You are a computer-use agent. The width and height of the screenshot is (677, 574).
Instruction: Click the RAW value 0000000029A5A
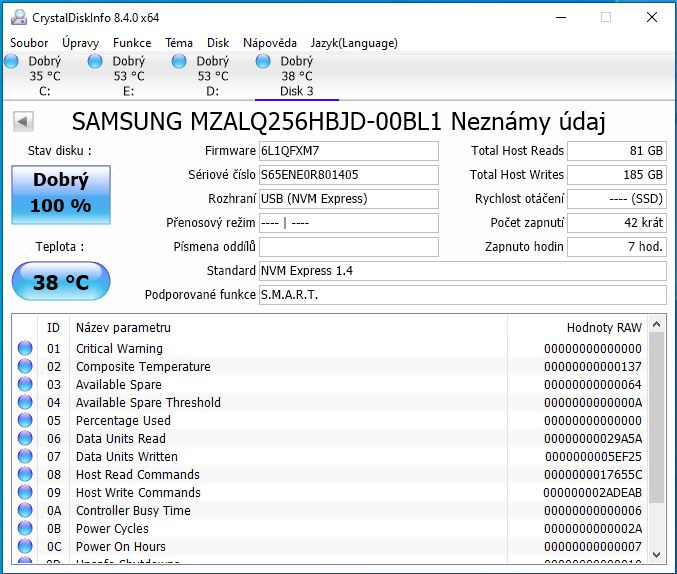(593, 439)
